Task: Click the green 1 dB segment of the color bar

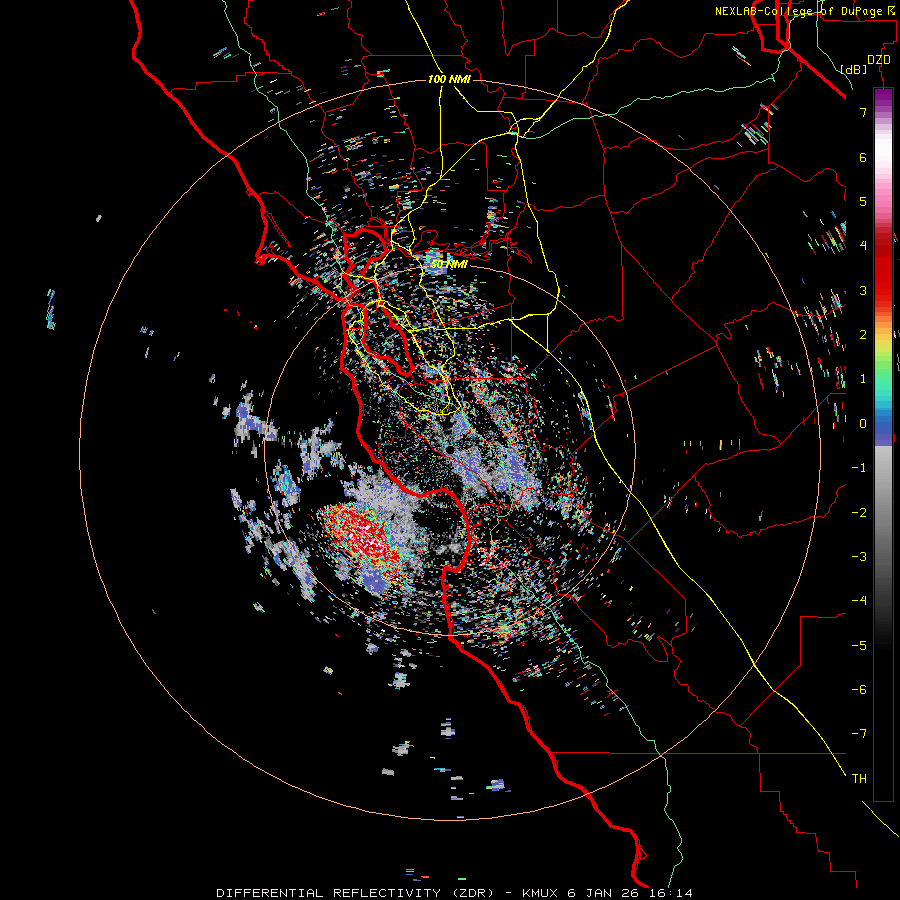Action: tap(883, 378)
